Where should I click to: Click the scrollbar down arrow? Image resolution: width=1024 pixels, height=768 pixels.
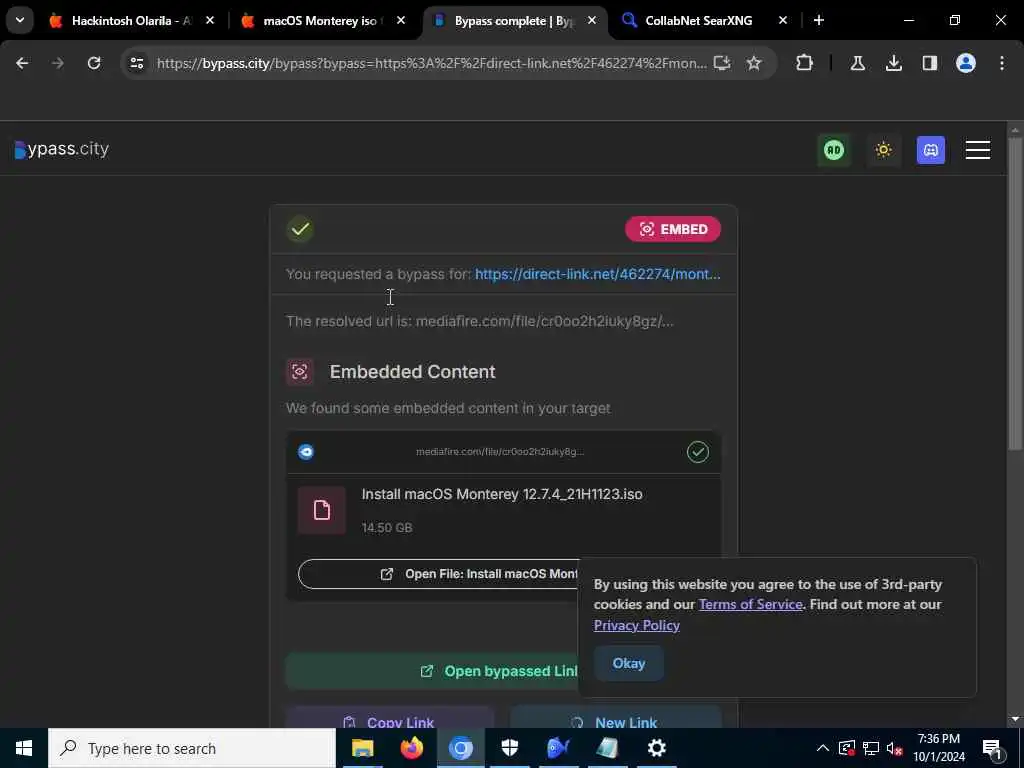click(1015, 720)
